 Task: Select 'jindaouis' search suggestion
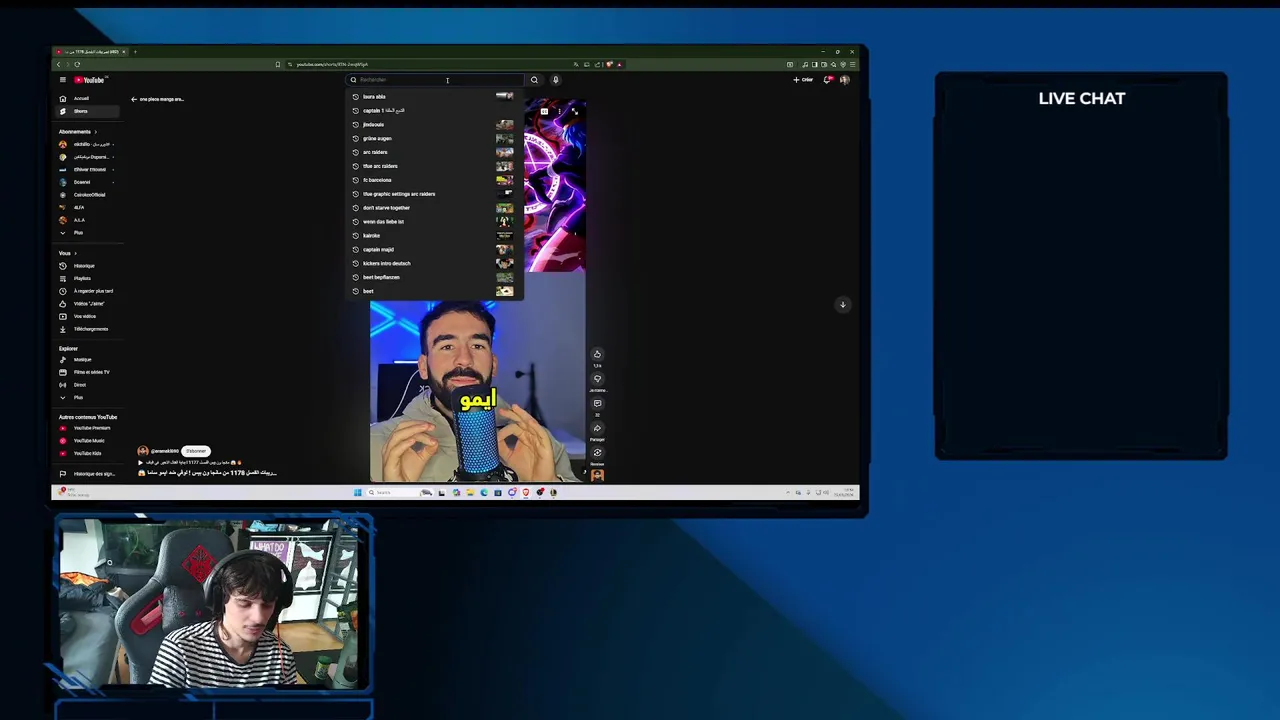[432, 125]
